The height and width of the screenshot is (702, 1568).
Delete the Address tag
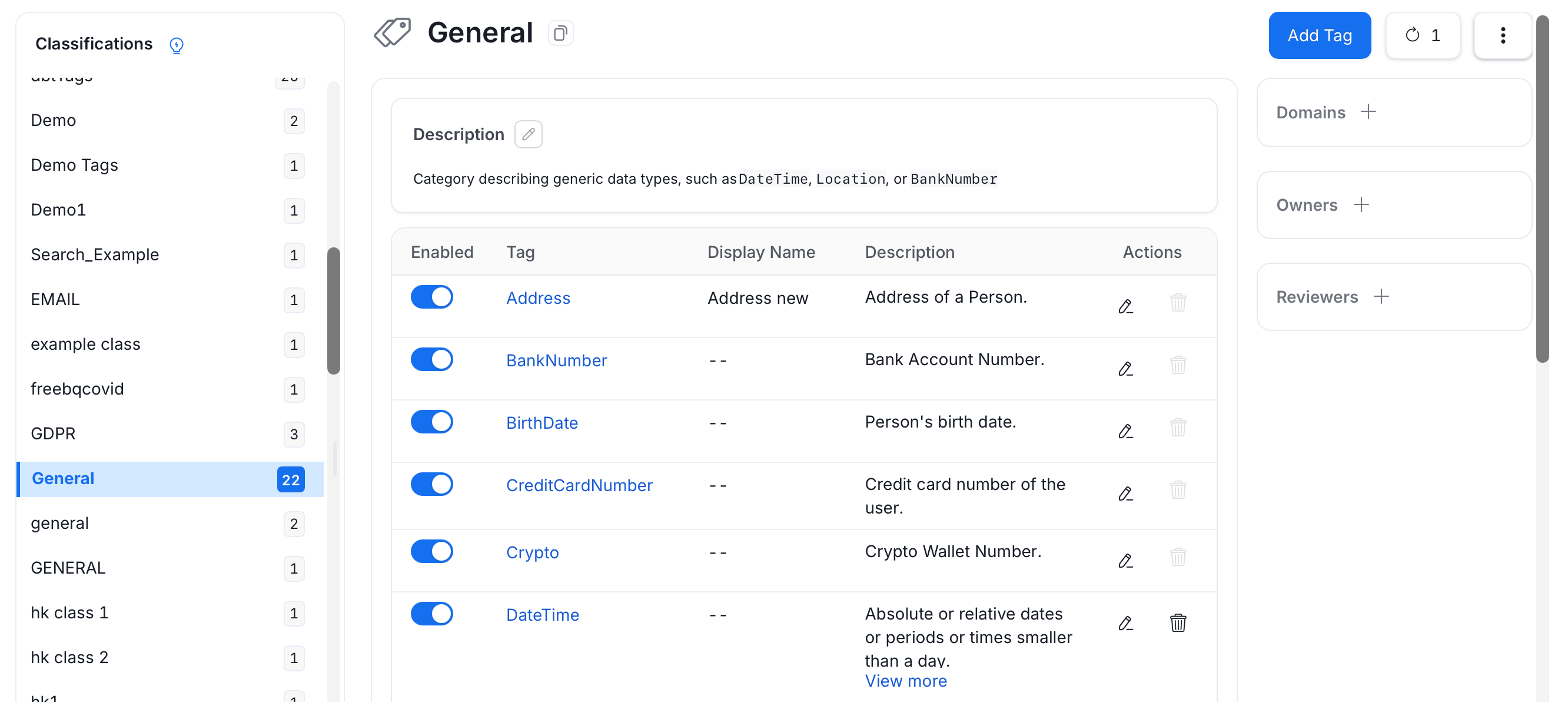[x=1178, y=303]
